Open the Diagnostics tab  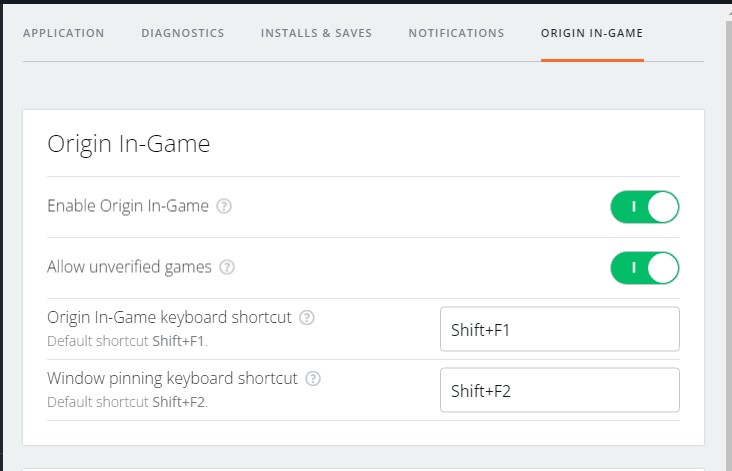(183, 33)
